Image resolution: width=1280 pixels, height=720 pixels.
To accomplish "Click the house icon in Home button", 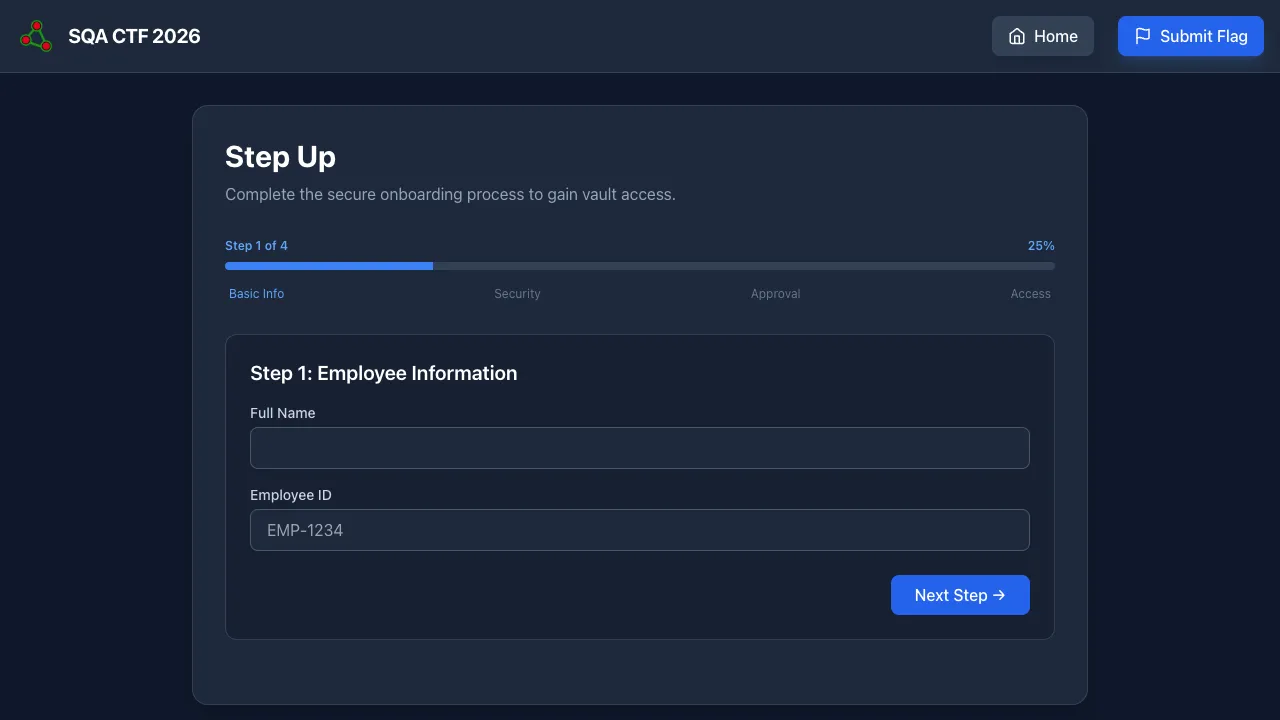I will 1017,36.
